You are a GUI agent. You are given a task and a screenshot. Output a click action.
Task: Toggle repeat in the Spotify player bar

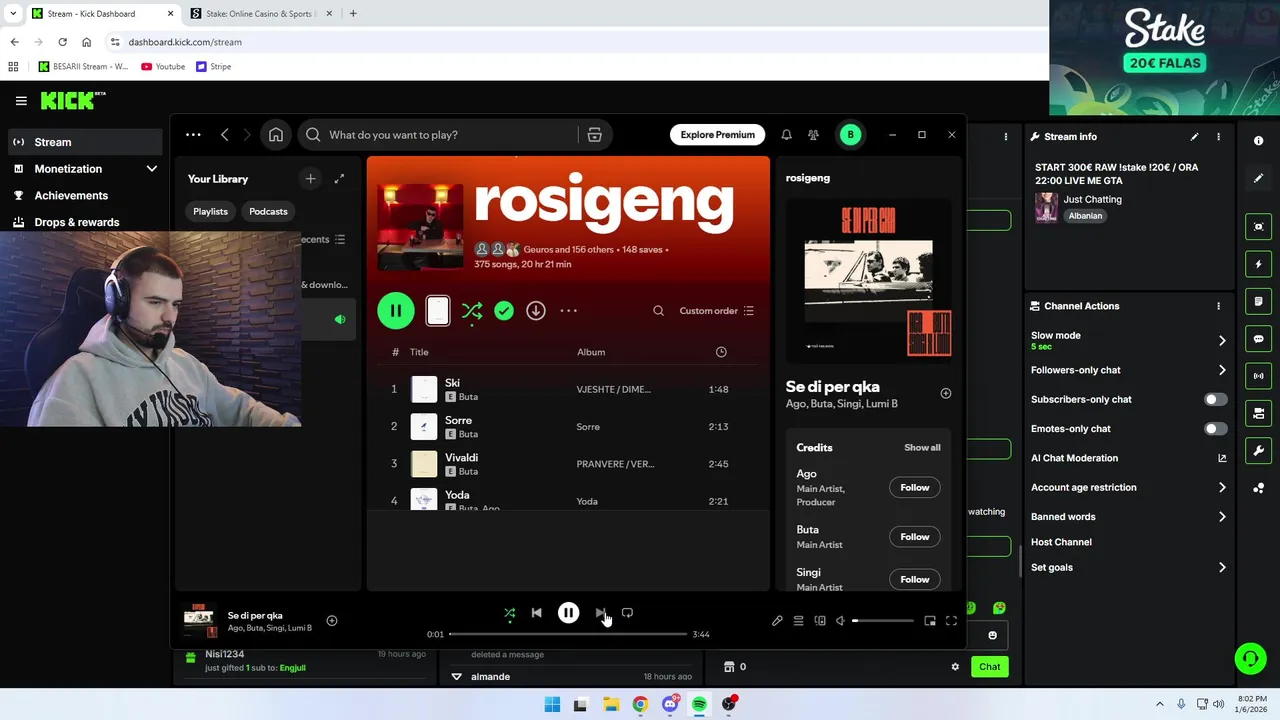627,613
